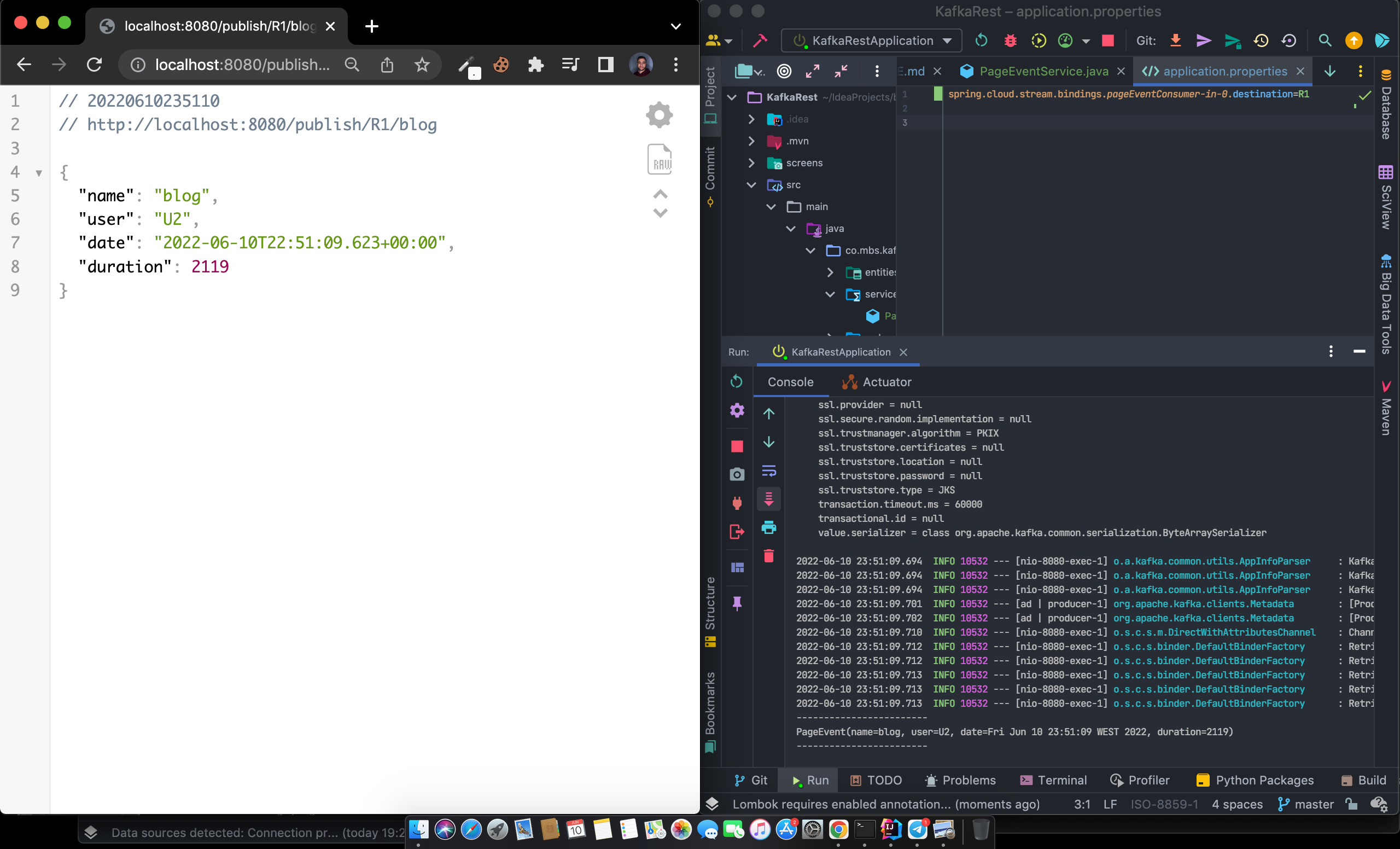Collapse the src folder in the project tree
The height and width of the screenshot is (849, 1400).
(751, 185)
